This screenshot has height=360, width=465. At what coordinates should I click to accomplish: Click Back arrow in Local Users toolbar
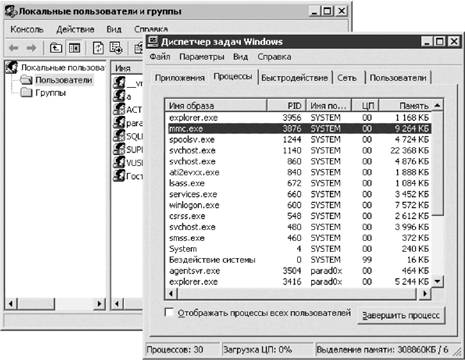coord(14,48)
